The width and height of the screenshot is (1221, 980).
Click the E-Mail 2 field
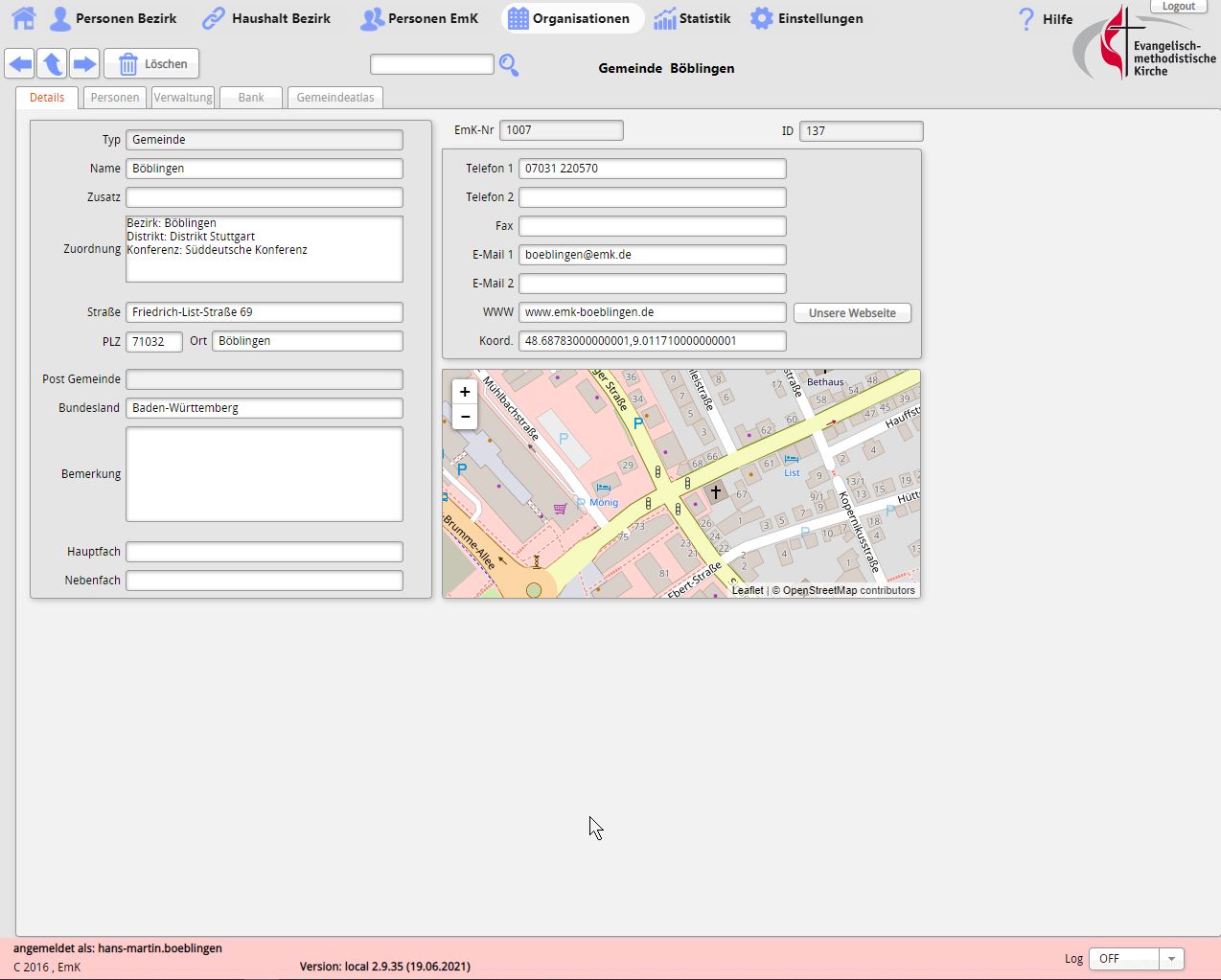coord(653,284)
